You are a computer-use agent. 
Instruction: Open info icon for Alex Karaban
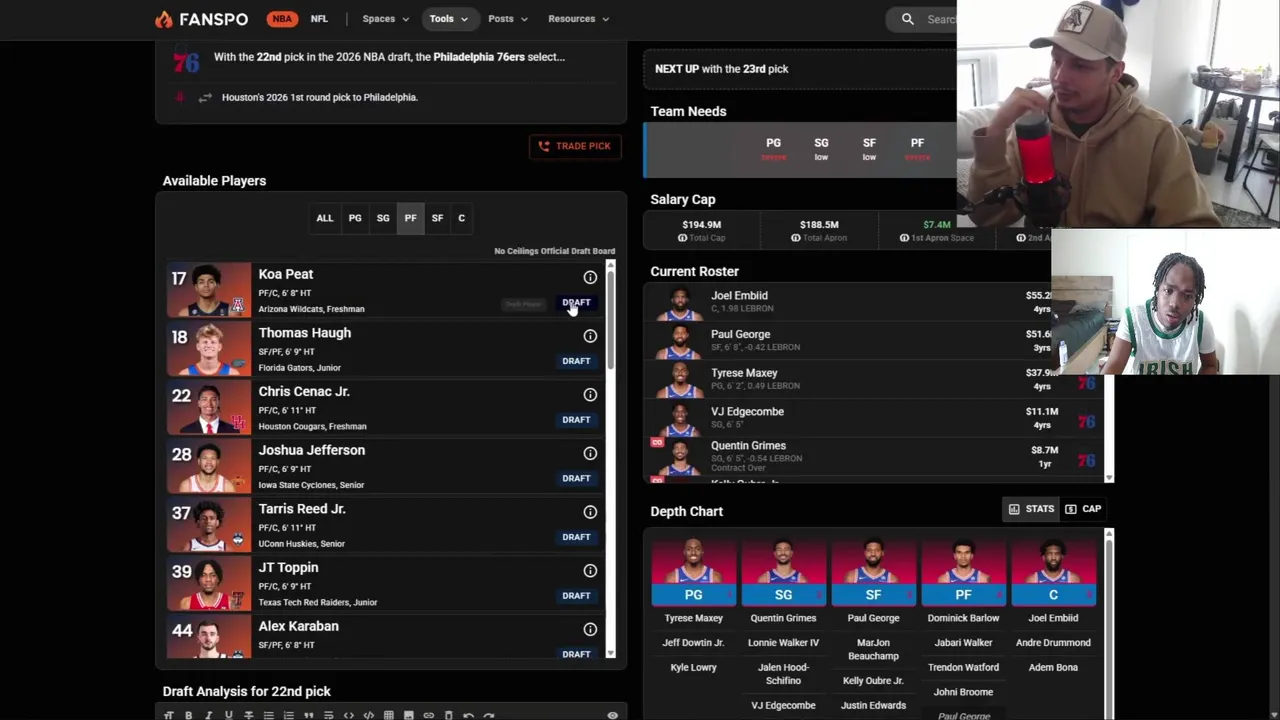click(590, 629)
